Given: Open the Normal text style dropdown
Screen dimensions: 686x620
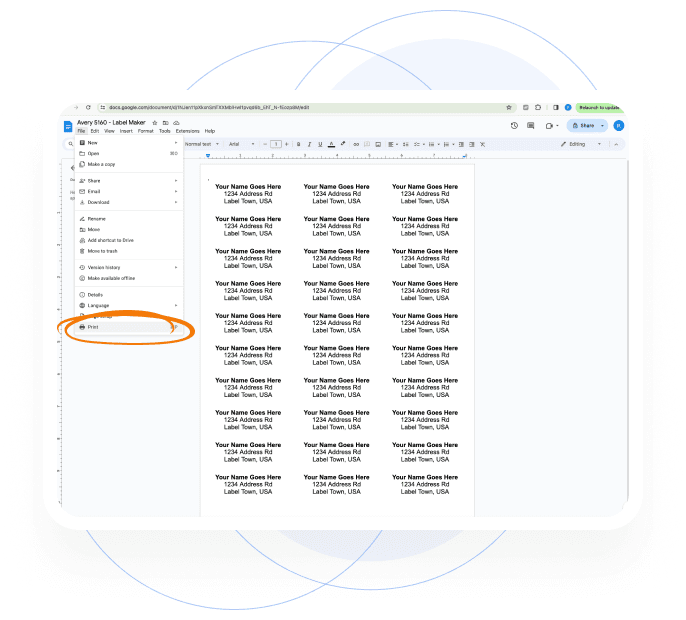Looking at the screenshot, I should [202, 144].
